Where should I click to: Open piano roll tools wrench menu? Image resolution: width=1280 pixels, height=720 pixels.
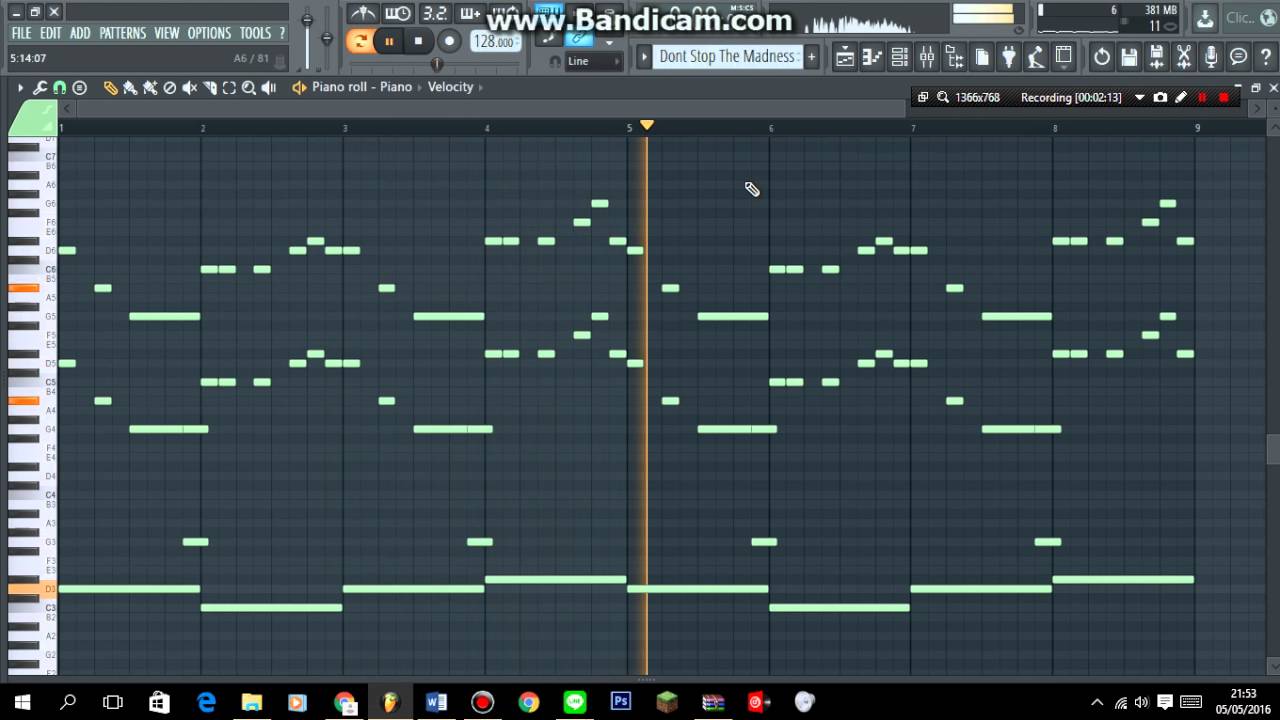coord(40,88)
